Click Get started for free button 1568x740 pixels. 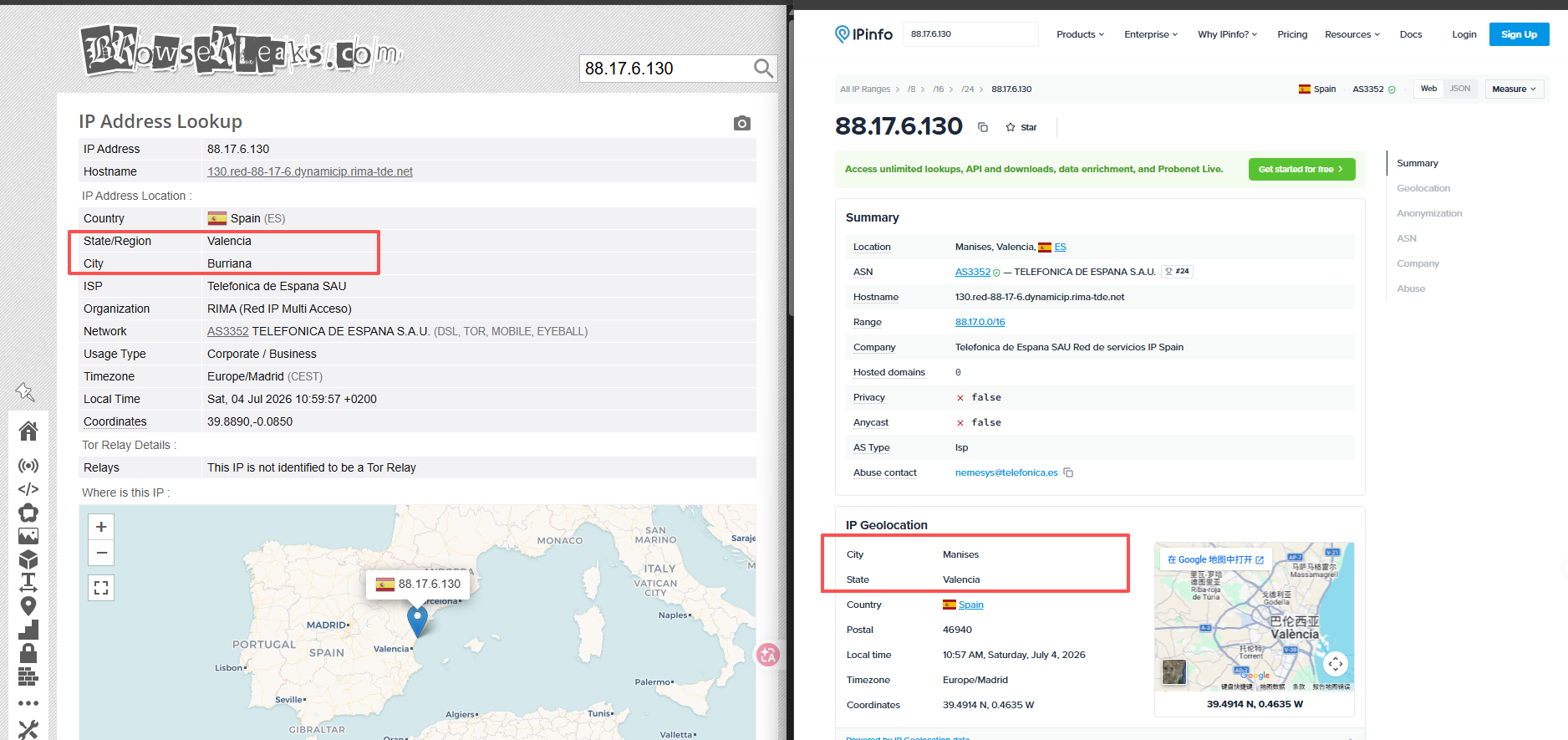pos(1301,169)
